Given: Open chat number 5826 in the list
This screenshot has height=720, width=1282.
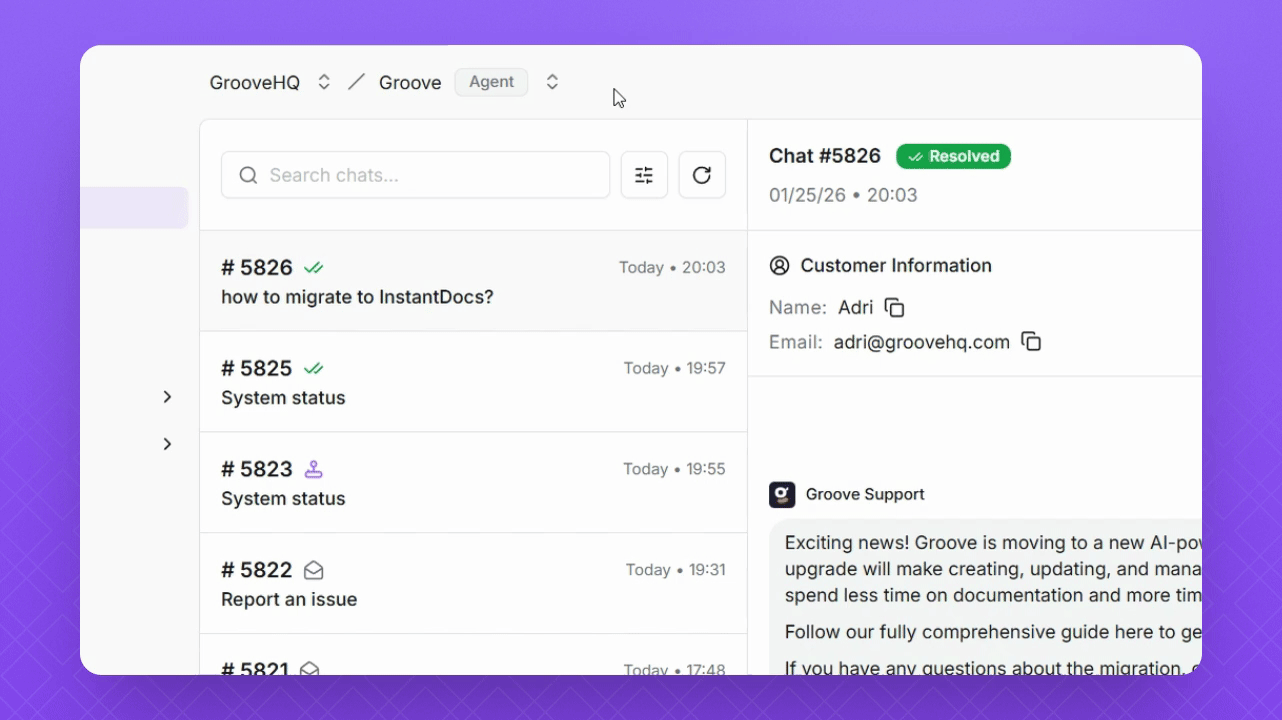Looking at the screenshot, I should pyautogui.click(x=474, y=281).
